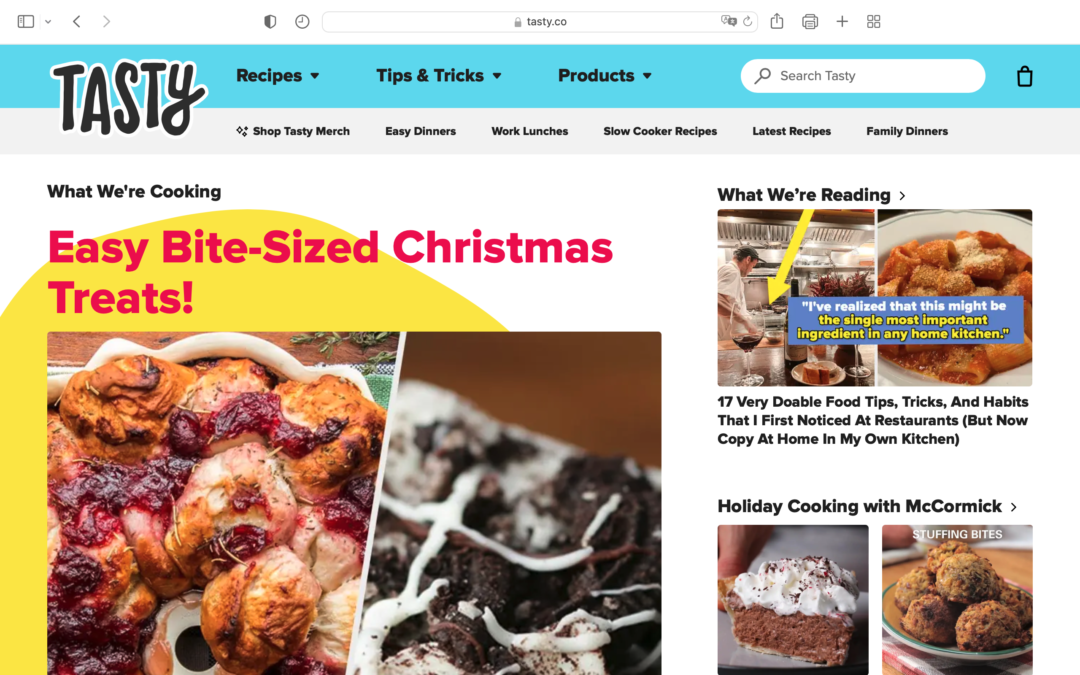Expand the Products dropdown menu
Viewport: 1080px width, 675px height.
[605, 75]
